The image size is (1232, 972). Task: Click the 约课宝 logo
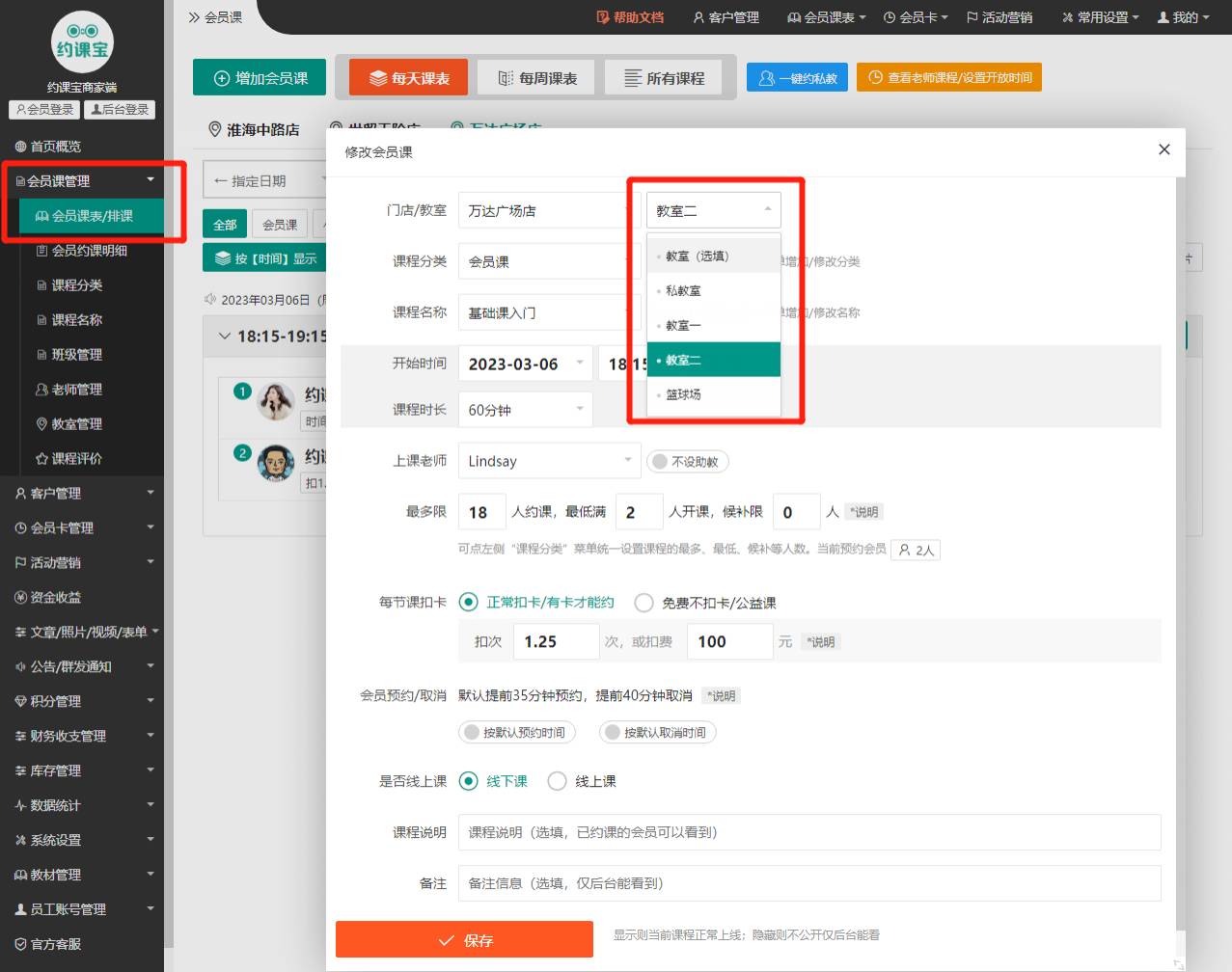point(82,40)
